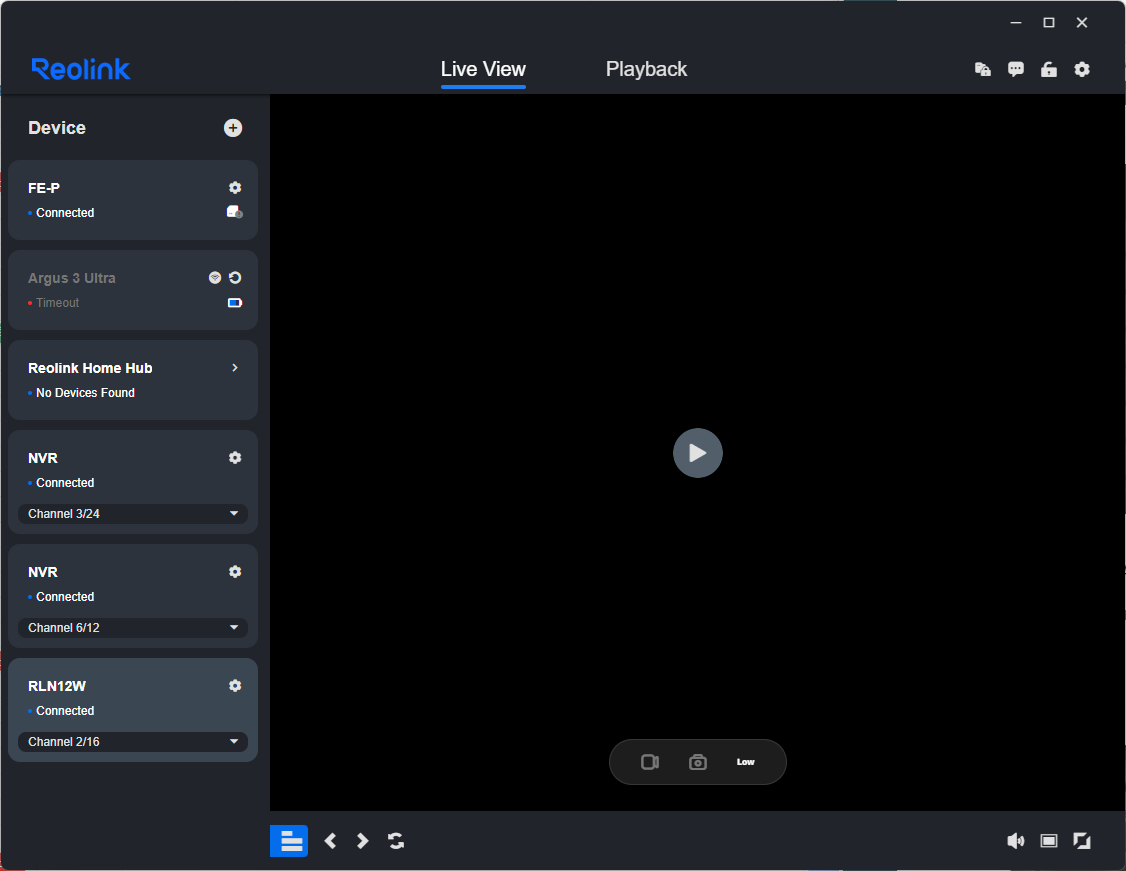Click the battery icon on Argus 3 Ultra
Image resolution: width=1126 pixels, height=871 pixels.
[235, 302]
